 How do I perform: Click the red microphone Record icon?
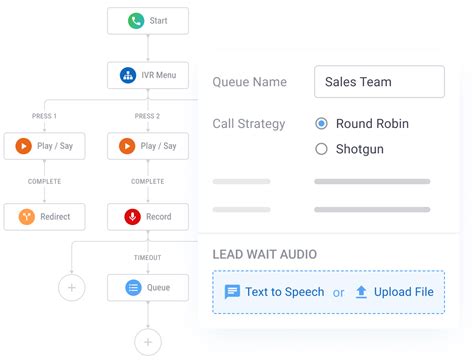pyautogui.click(x=132, y=217)
